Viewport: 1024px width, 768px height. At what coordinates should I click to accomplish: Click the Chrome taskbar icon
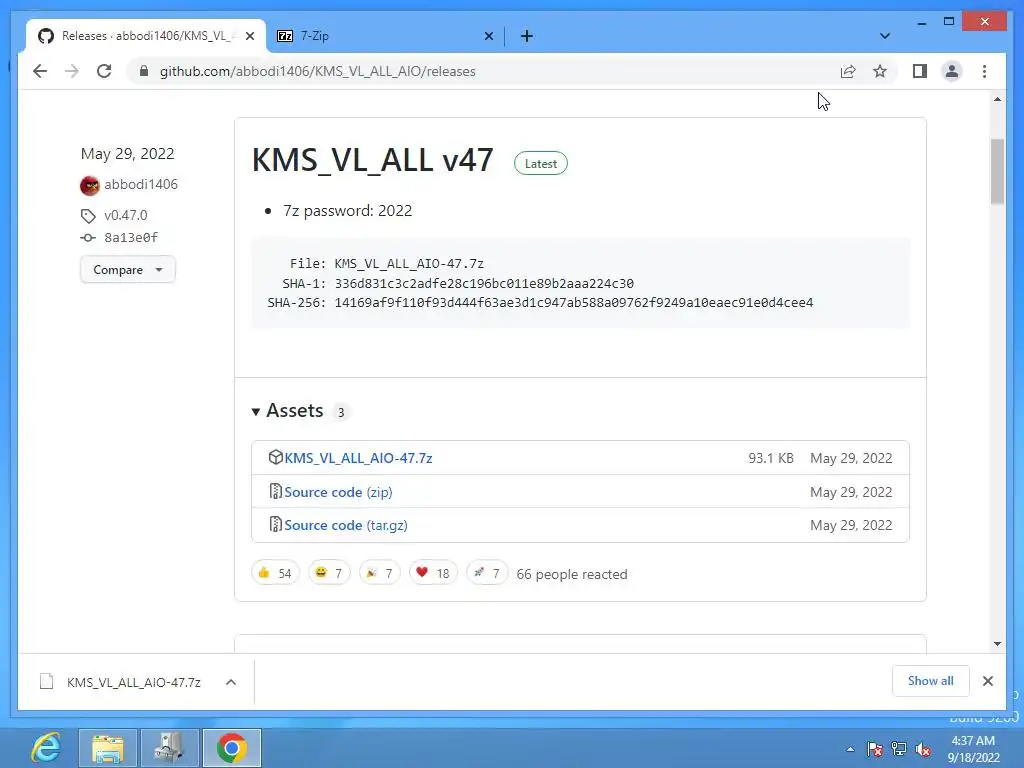[232, 748]
